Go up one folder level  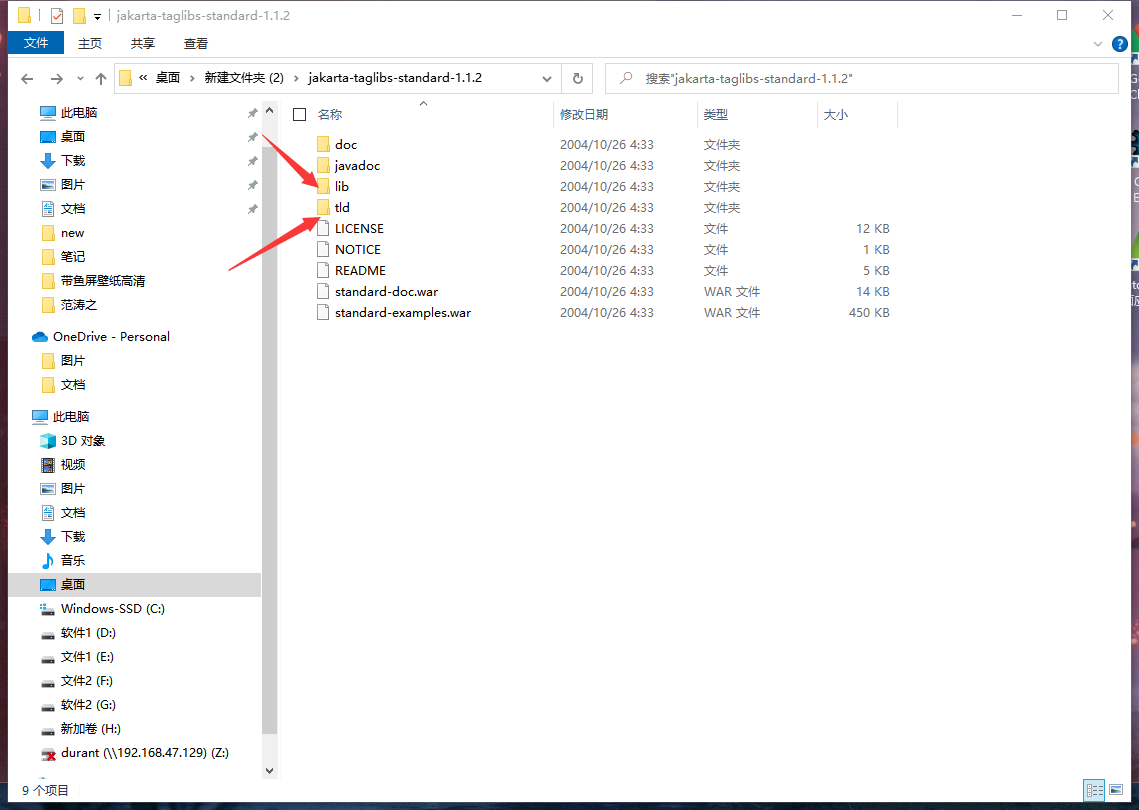point(101,78)
